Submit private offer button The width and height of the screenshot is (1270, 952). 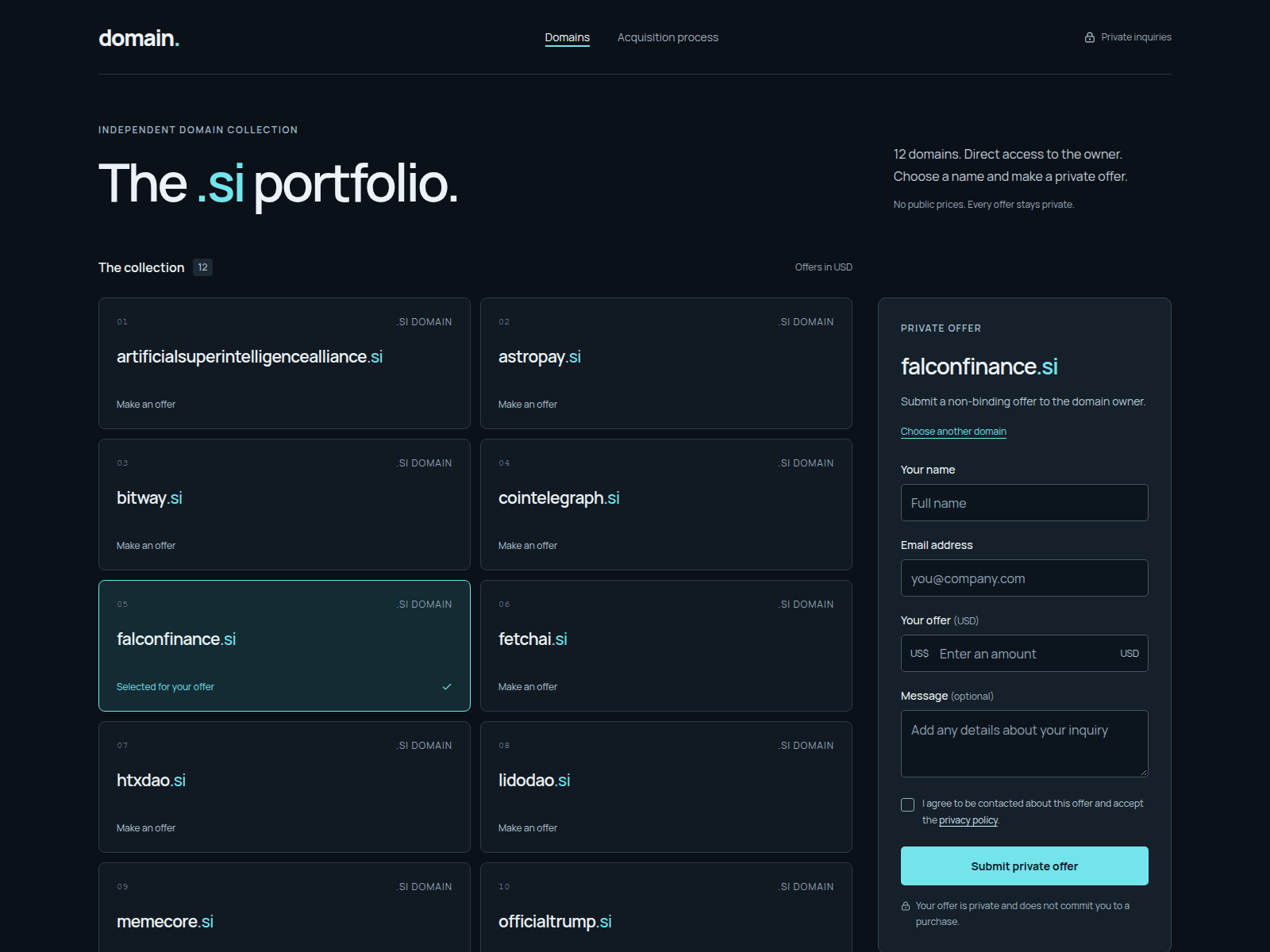click(1025, 866)
